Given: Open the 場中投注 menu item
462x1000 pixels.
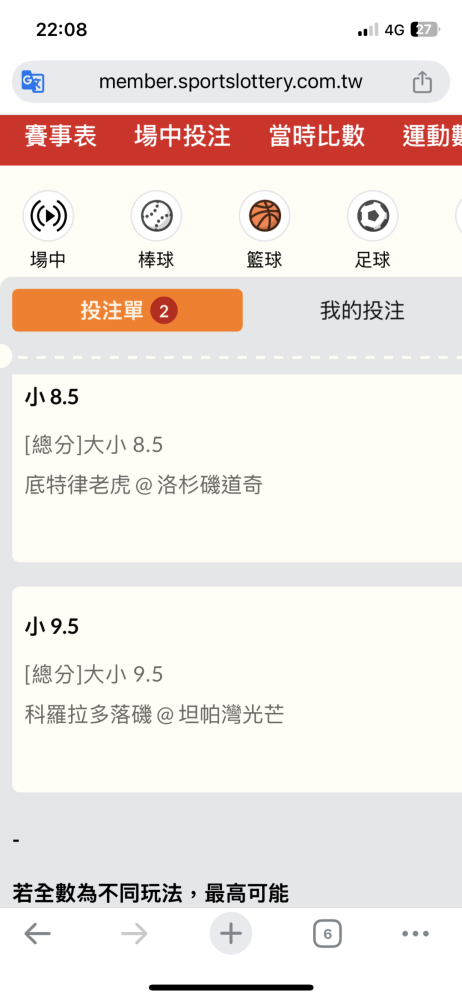Looking at the screenshot, I should 183,136.
